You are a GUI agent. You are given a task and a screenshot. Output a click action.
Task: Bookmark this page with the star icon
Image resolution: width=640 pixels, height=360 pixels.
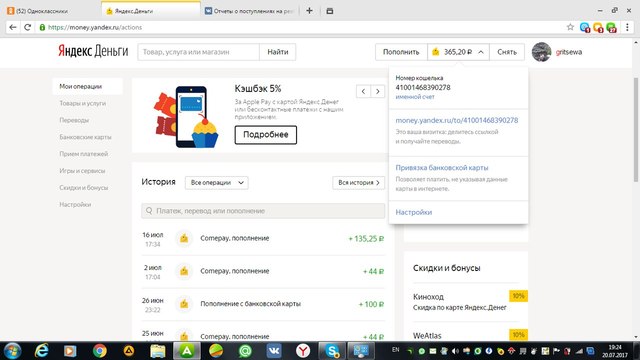pos(570,27)
